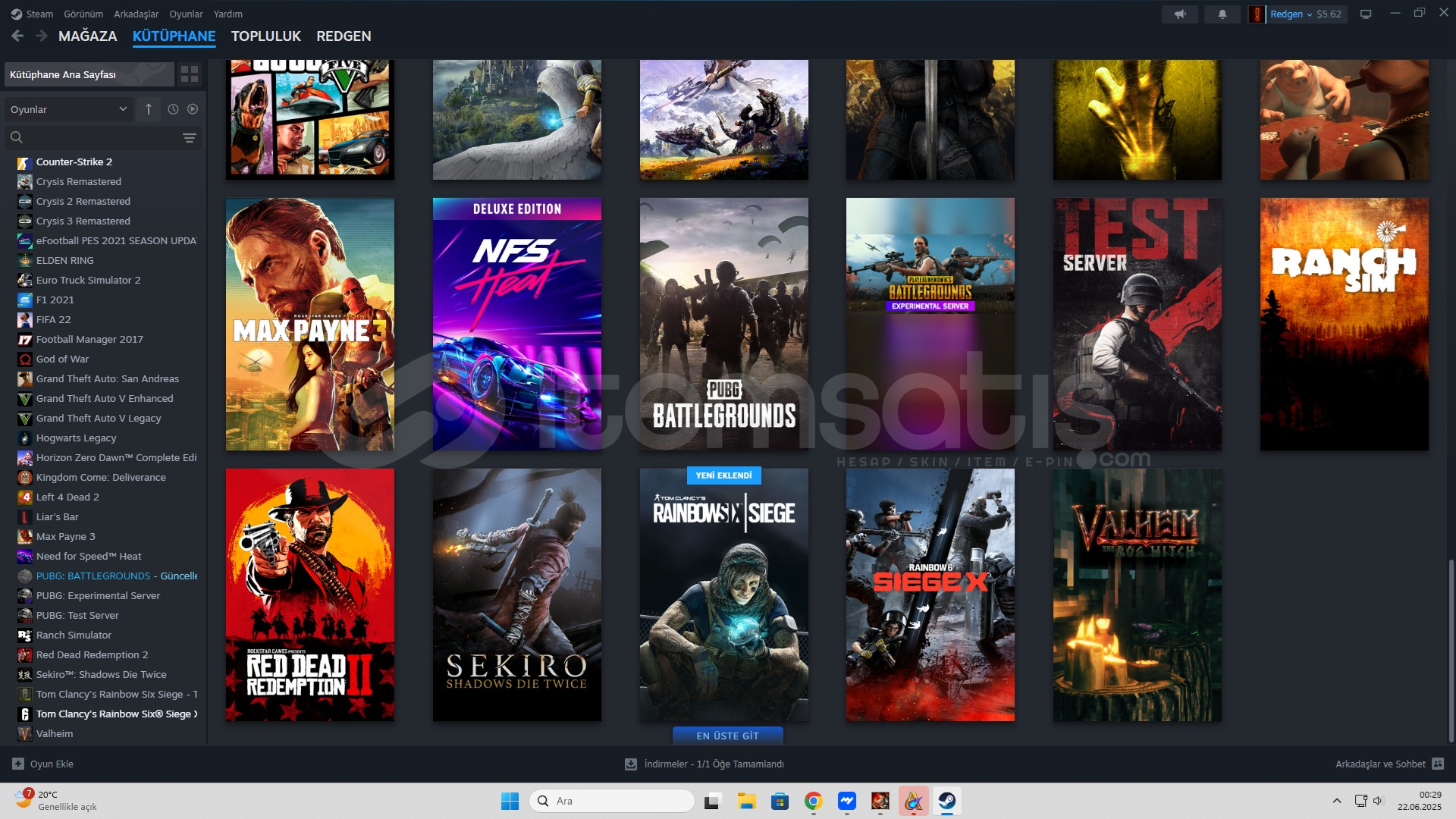Open the notifications bell
This screenshot has height=819, width=1456.
(x=1222, y=14)
